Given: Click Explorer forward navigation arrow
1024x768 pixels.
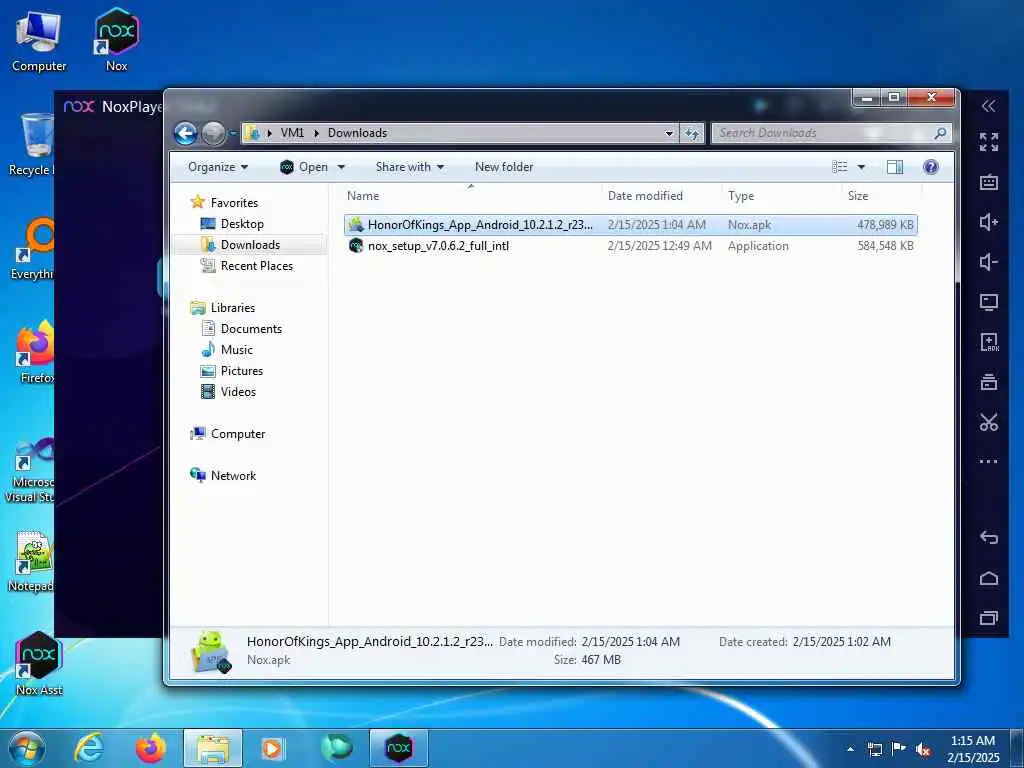Looking at the screenshot, I should 213,133.
